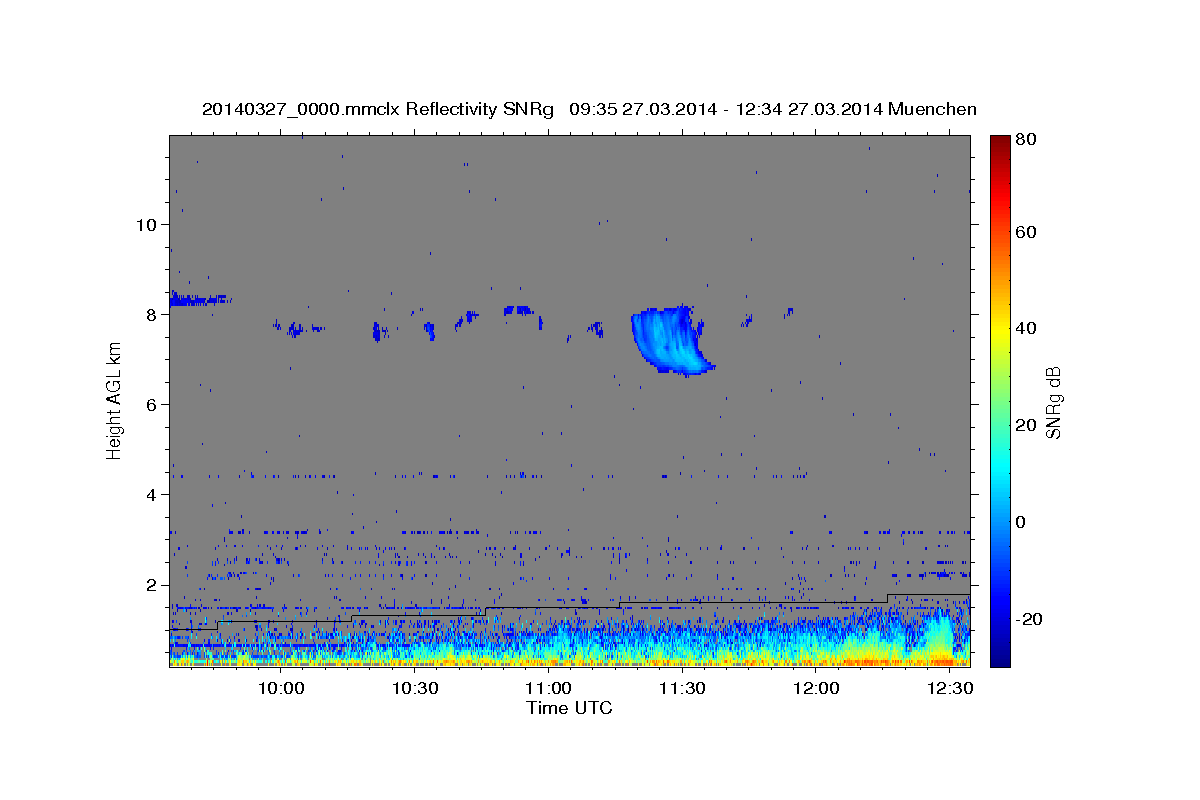This screenshot has height=800, width=1200.
Task: Click the colorbar value label '40'
Action: pyautogui.click(x=1025, y=328)
